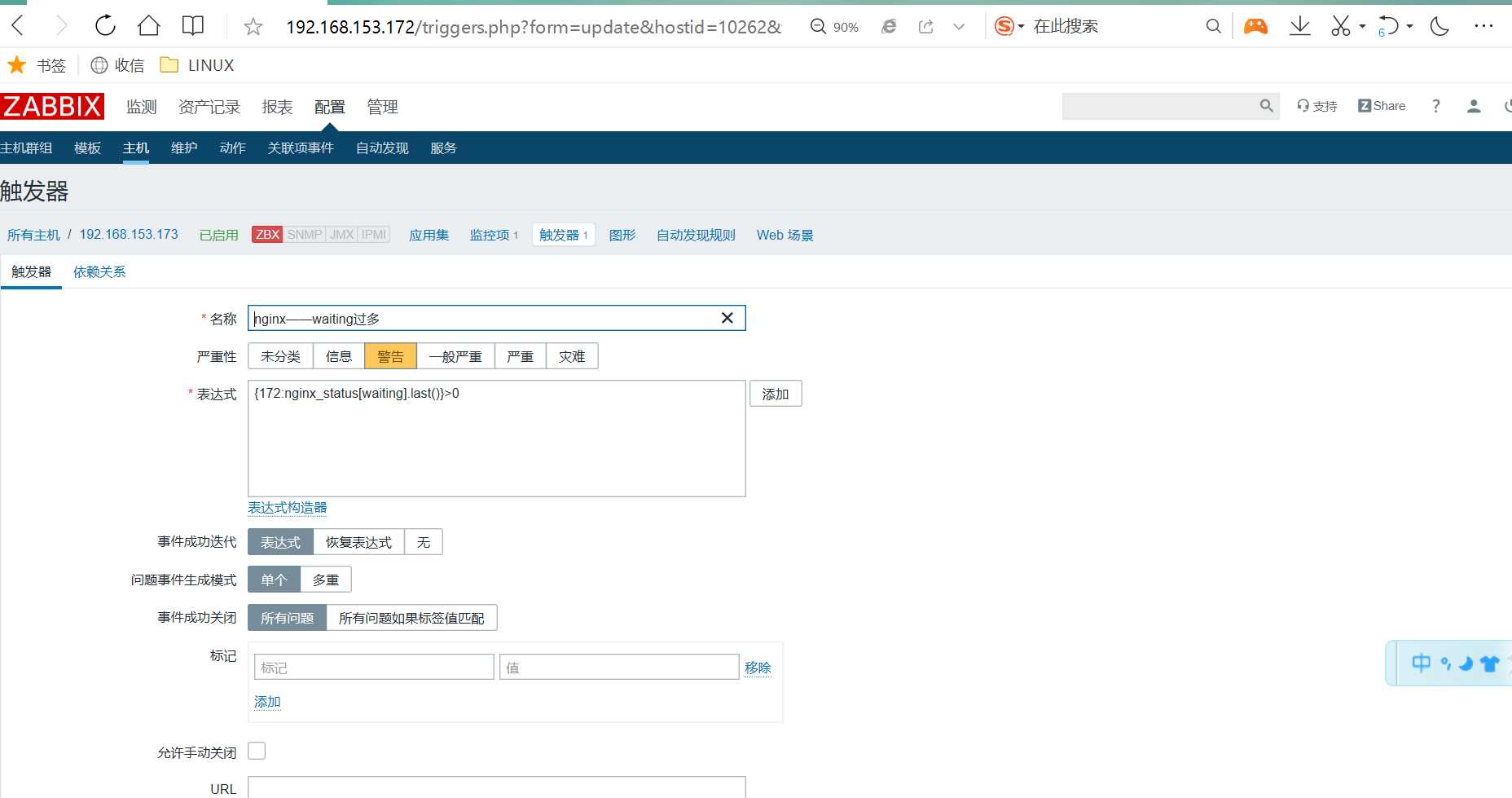This screenshot has width=1512, height=798.
Task: Click the Zabbix search magnifier icon
Action: [x=1266, y=106]
